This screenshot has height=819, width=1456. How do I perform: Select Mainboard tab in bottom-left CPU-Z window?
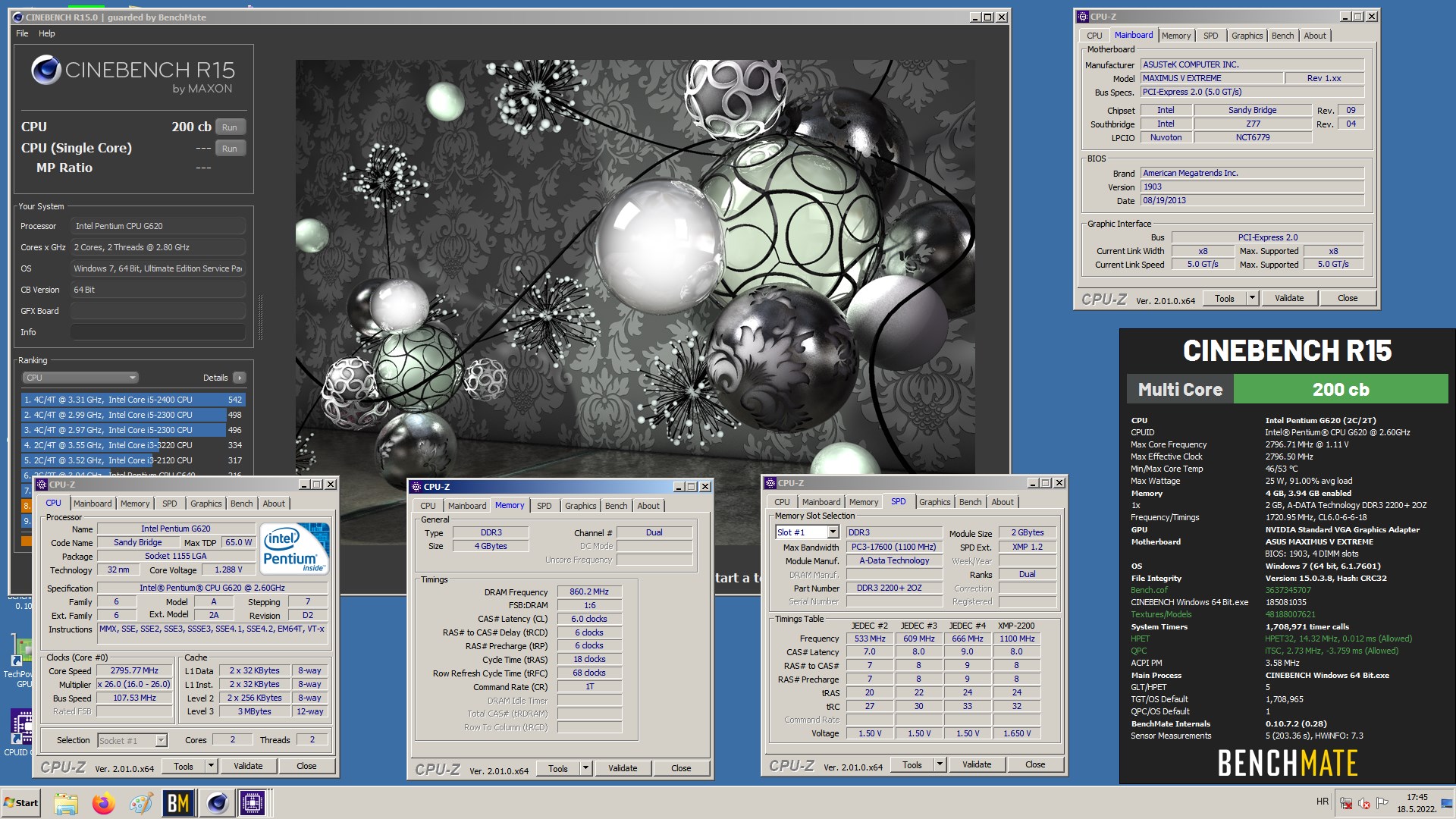(93, 504)
